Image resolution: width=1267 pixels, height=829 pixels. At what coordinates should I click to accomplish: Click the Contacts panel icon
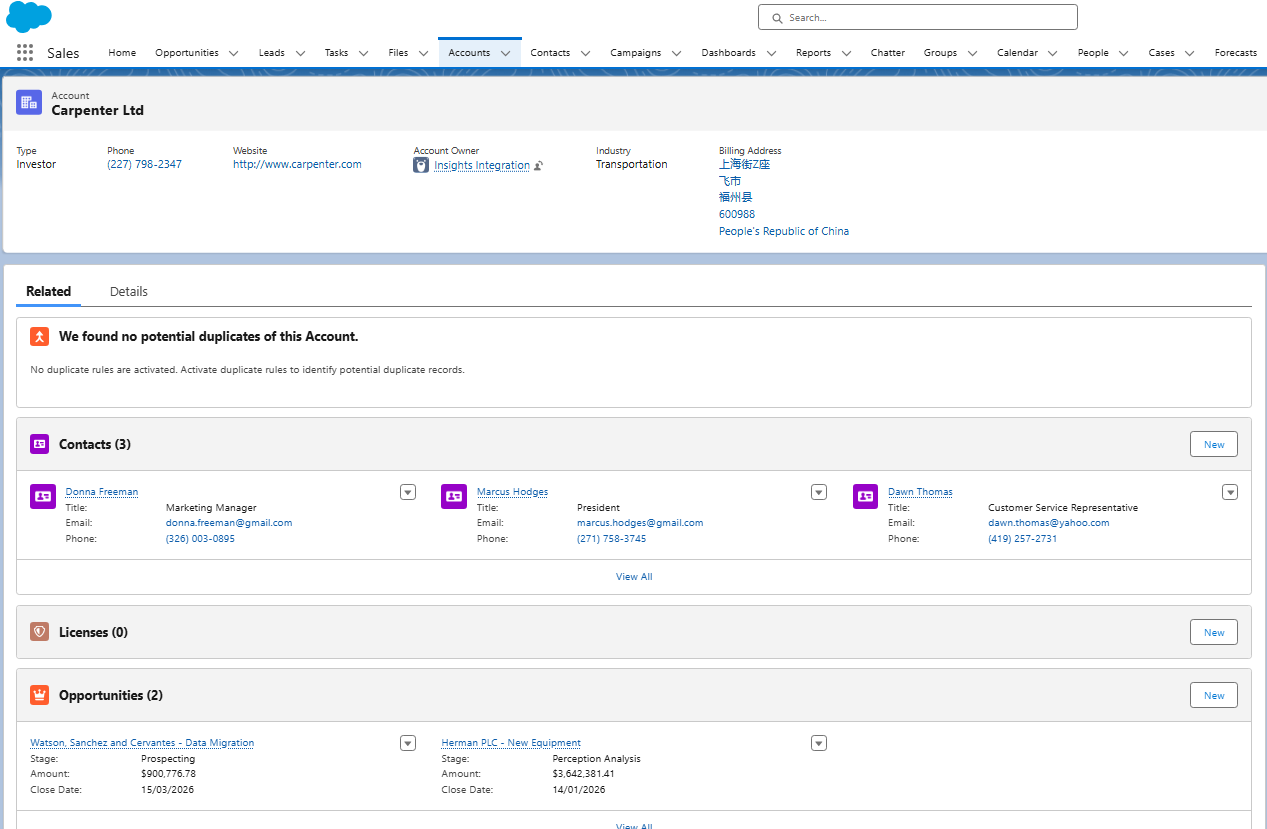pyautogui.click(x=39, y=443)
